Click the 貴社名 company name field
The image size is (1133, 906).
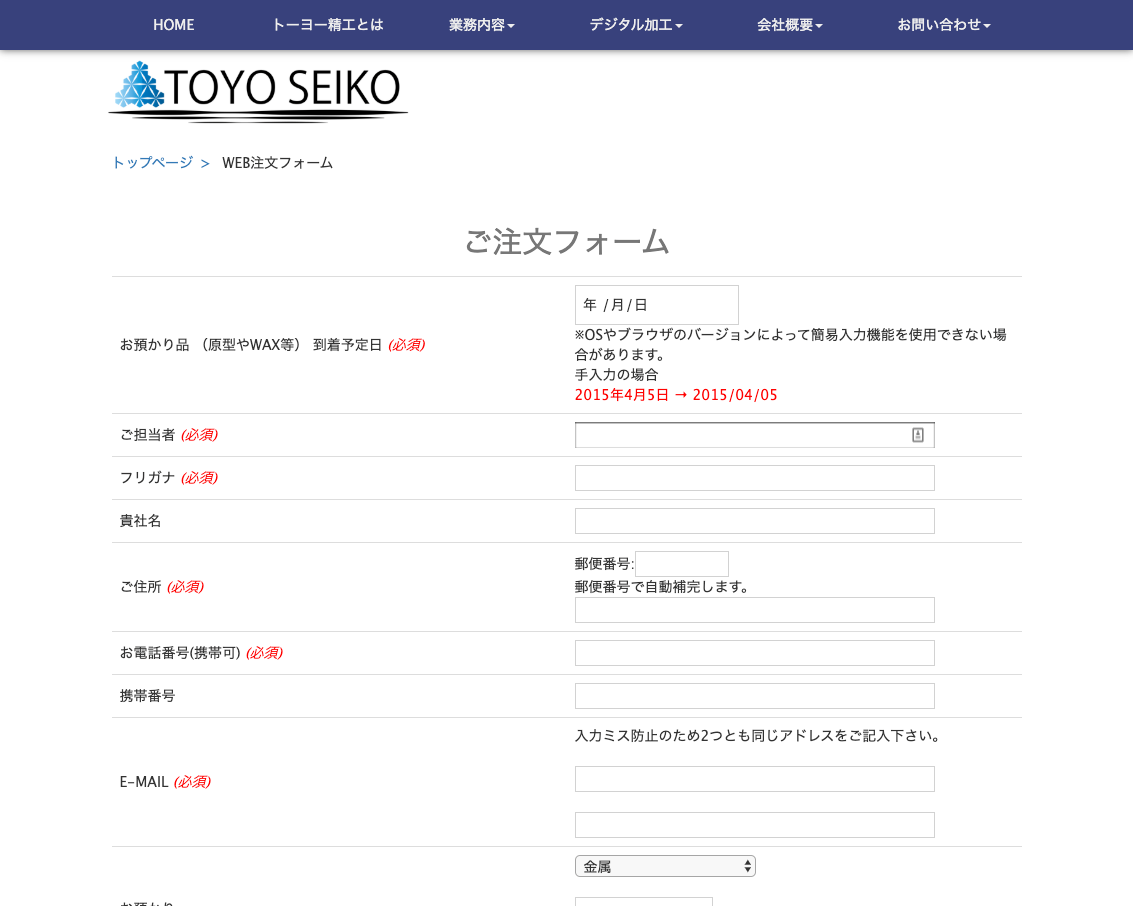(x=754, y=521)
